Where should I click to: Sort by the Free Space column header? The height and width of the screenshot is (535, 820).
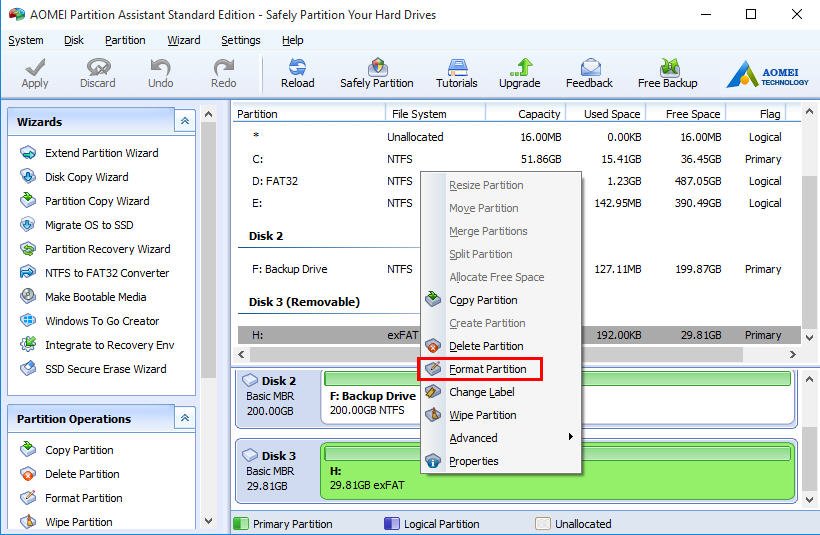pyautogui.click(x=686, y=114)
